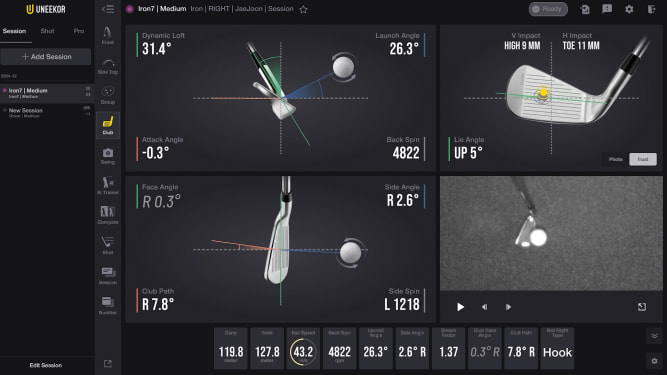Click the Back Spin 4822 tile in the bottom bar
667x375 pixels.
pyautogui.click(x=339, y=348)
